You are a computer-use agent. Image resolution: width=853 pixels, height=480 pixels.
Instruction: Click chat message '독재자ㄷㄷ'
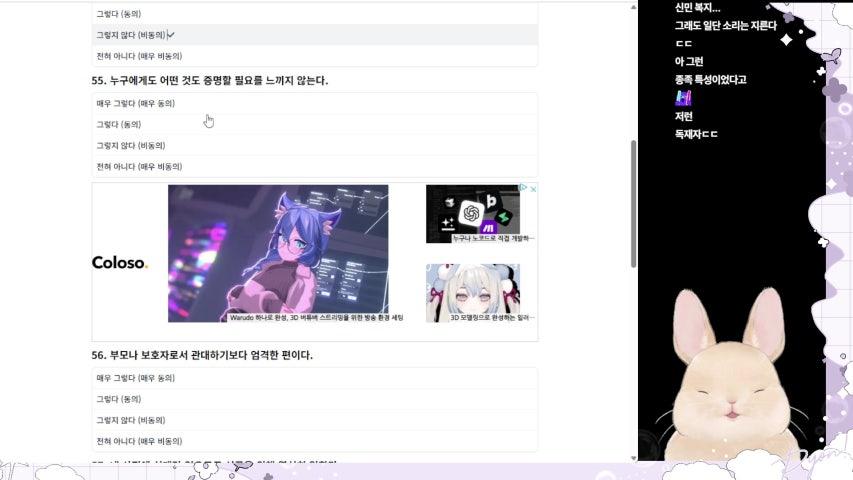click(x=696, y=134)
